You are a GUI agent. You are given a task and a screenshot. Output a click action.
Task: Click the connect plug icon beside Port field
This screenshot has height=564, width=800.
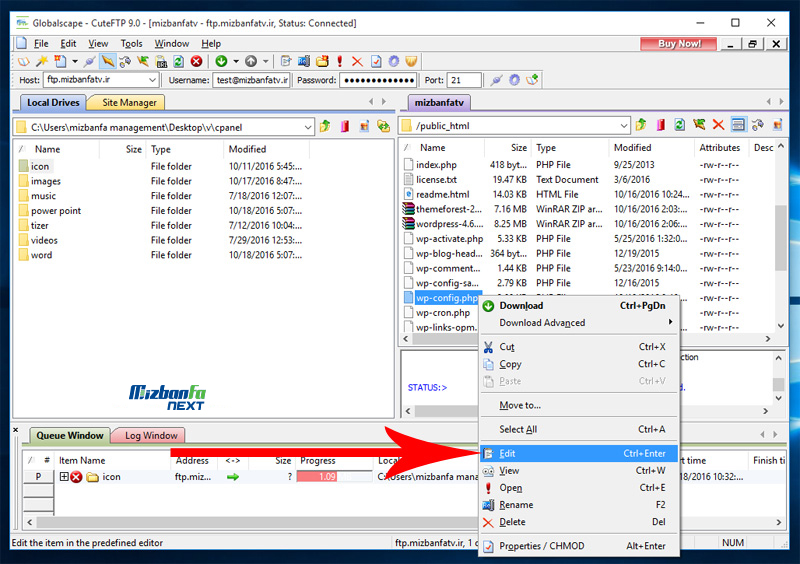pyautogui.click(x=495, y=80)
